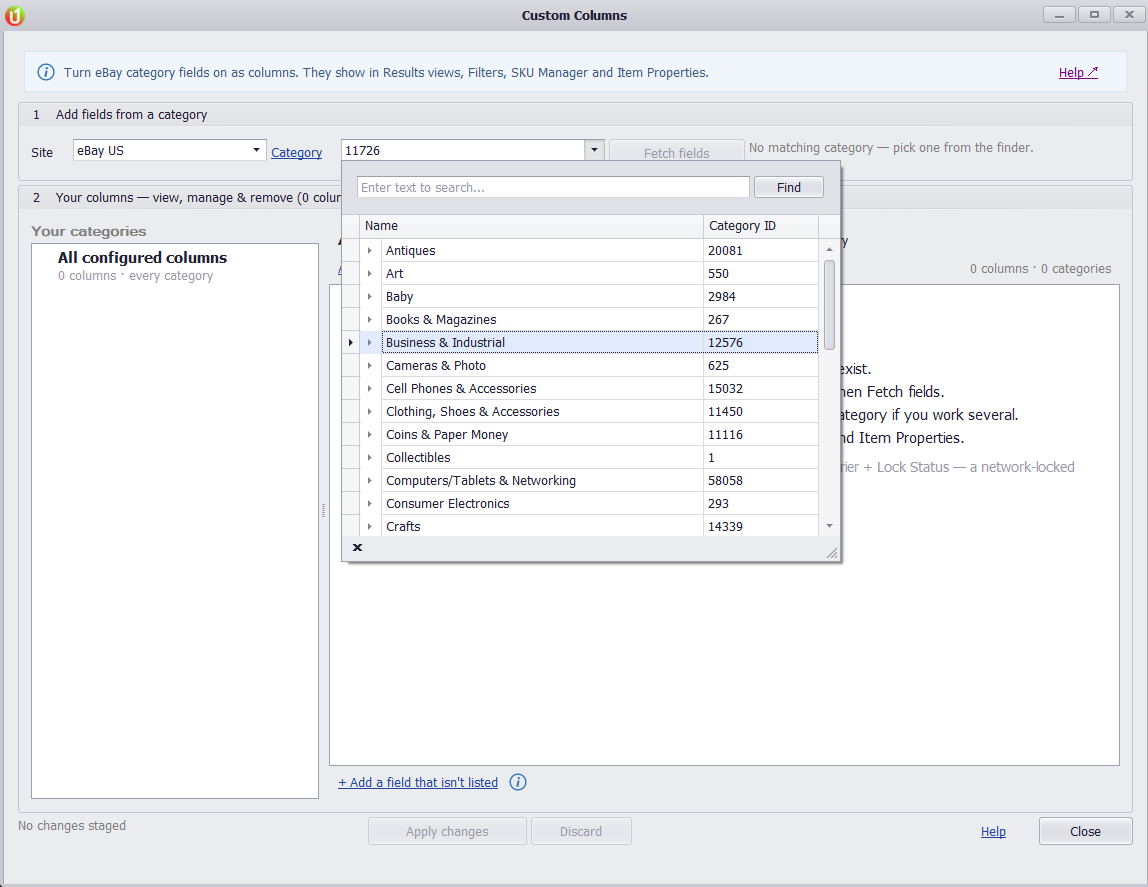1148x887 pixels.
Task: Open the Help link in the banner
Action: pos(1078,72)
